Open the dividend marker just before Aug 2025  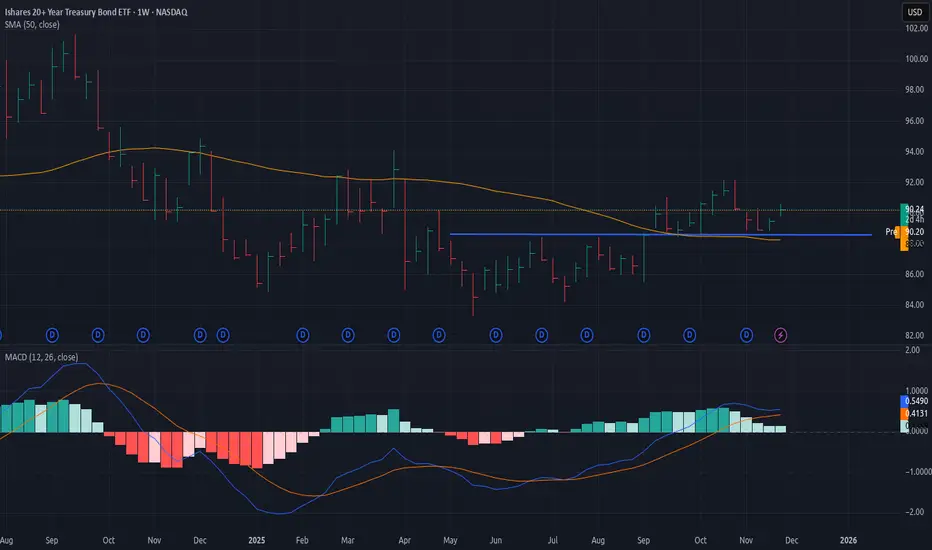coord(587,335)
